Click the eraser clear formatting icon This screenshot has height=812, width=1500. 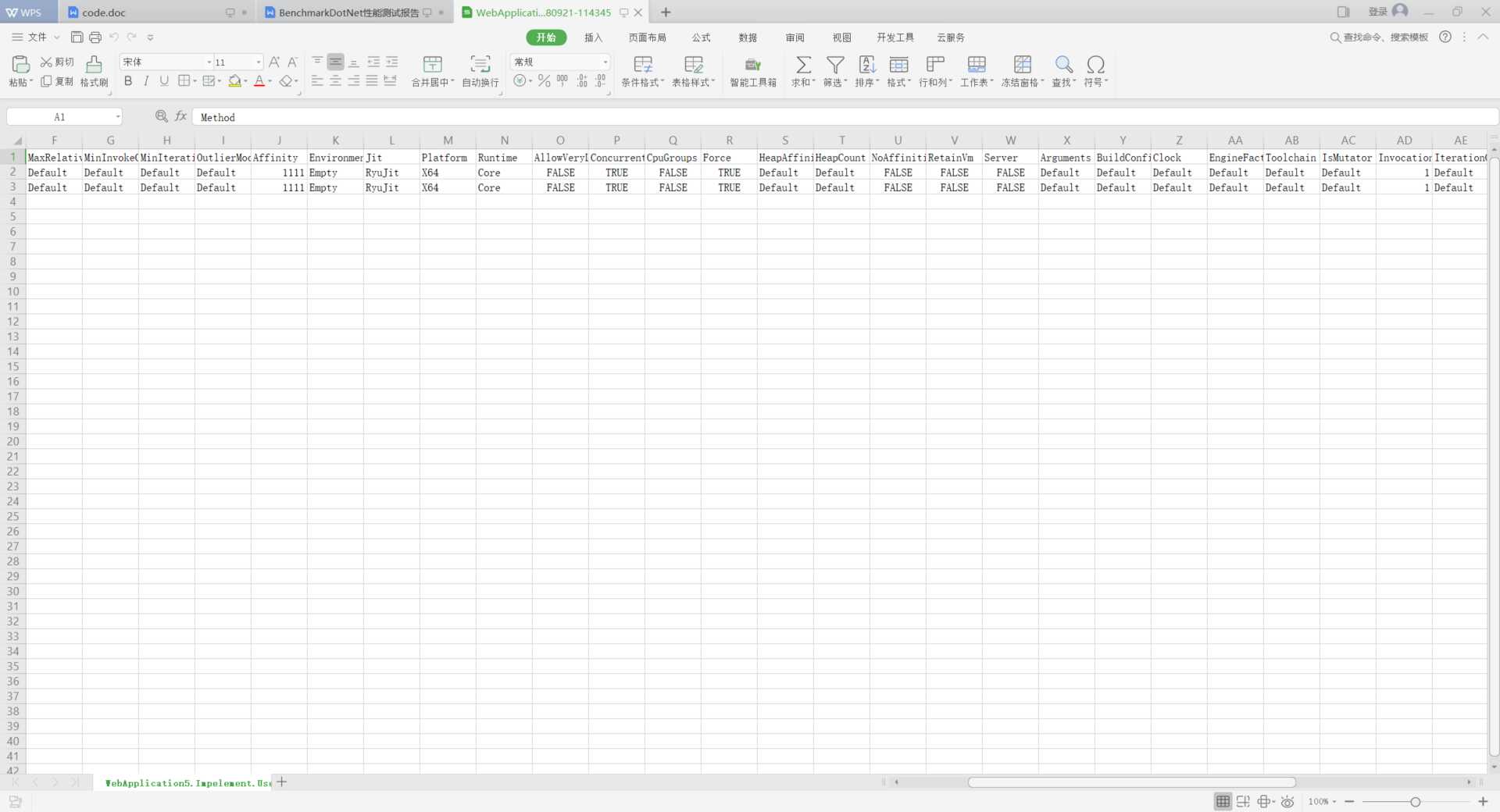tap(286, 80)
